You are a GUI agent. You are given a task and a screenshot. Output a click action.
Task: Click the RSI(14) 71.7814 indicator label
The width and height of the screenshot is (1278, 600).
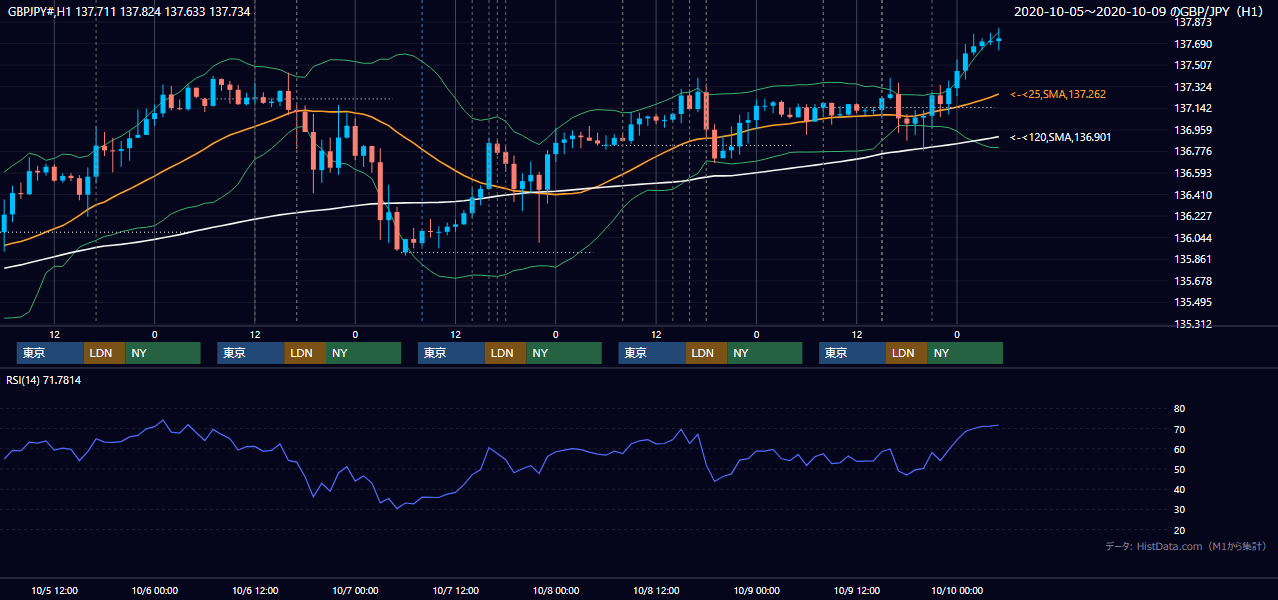tap(44, 380)
